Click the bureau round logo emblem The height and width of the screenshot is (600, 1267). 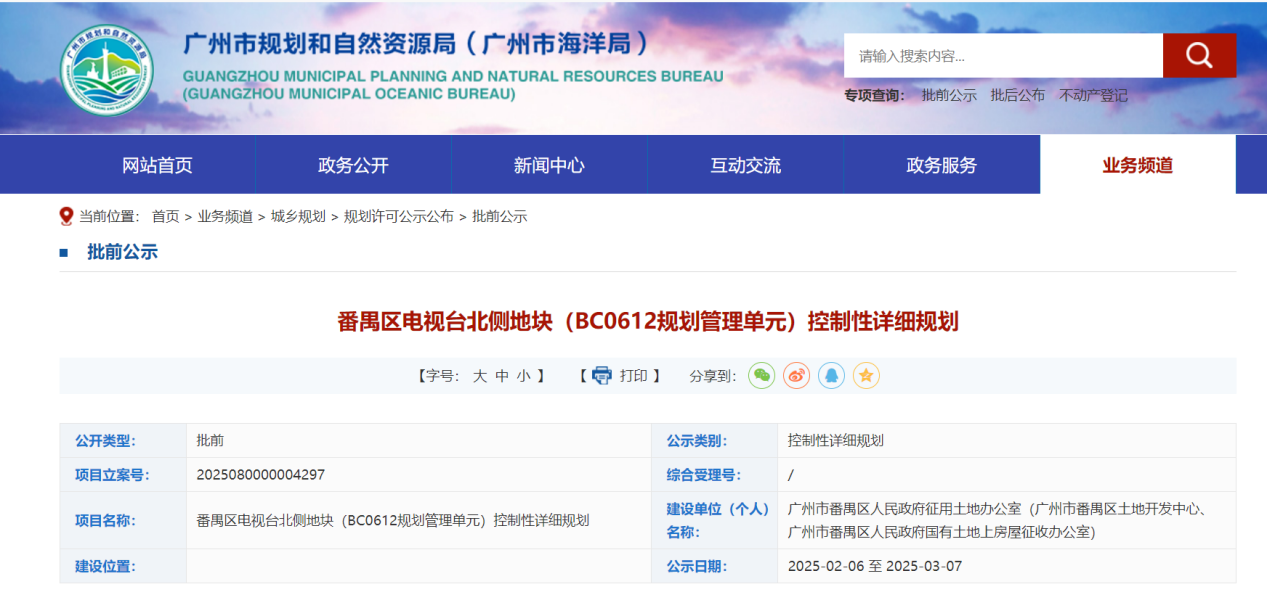[106, 68]
